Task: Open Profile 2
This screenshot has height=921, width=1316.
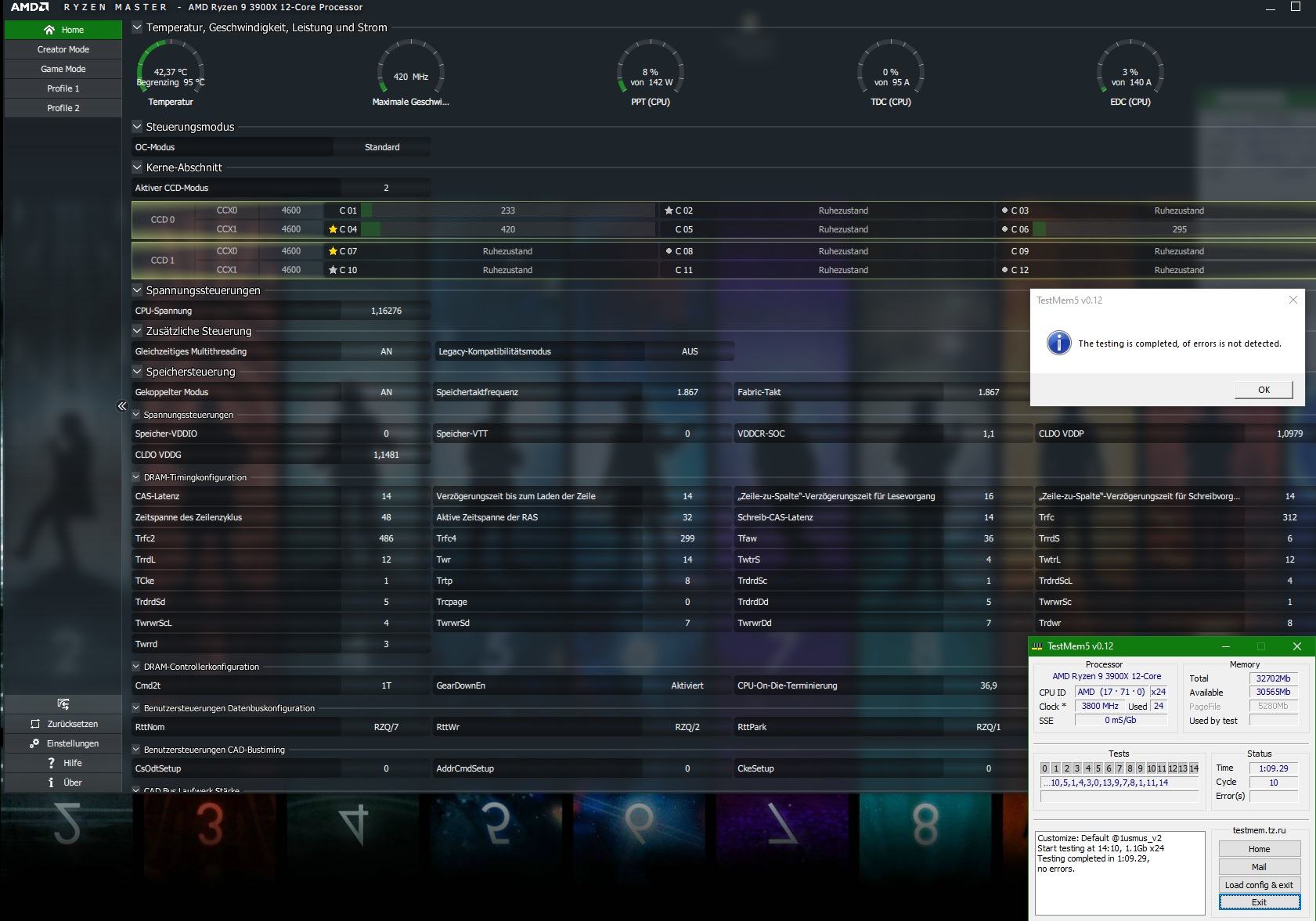Action: pos(63,108)
